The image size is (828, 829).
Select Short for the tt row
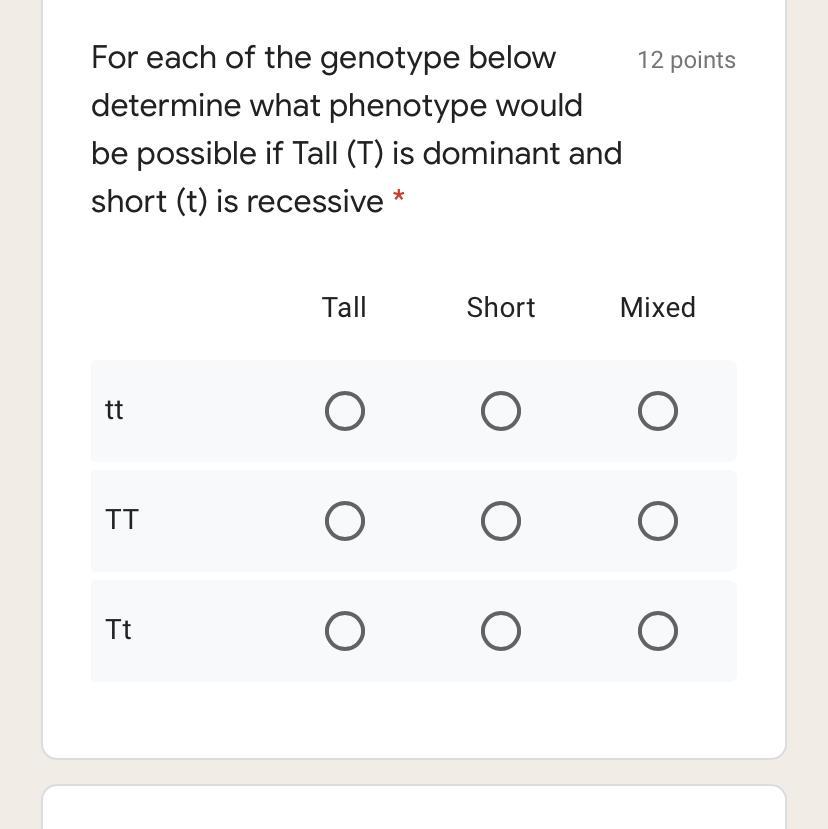pyautogui.click(x=501, y=411)
